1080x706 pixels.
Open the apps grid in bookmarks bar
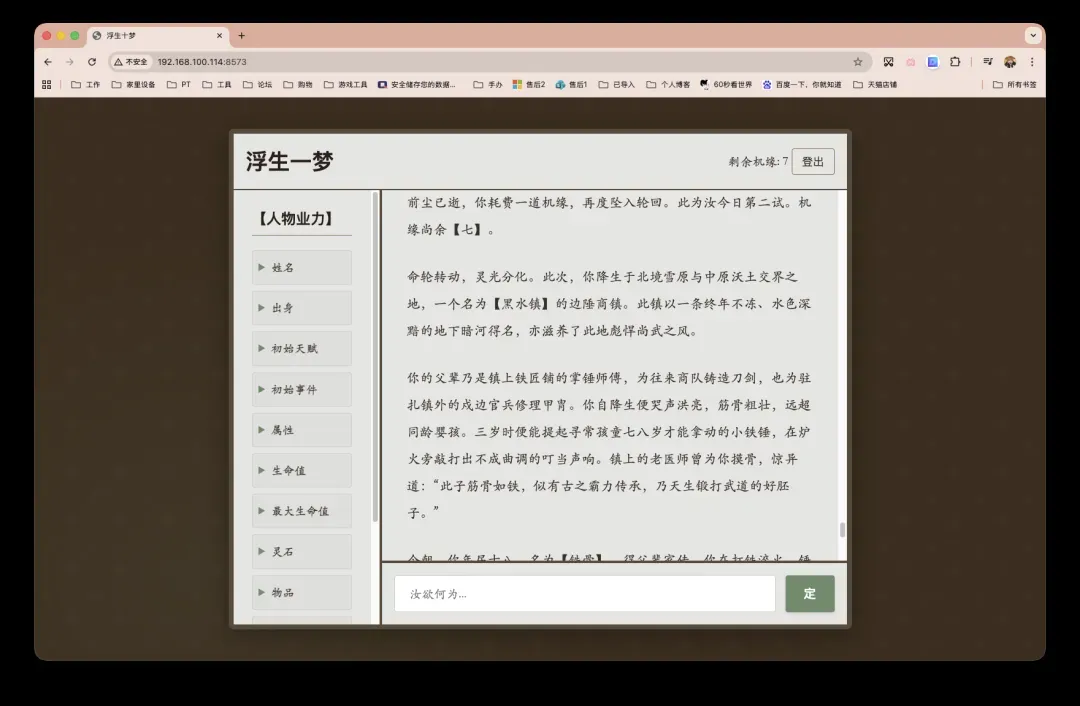(x=46, y=85)
